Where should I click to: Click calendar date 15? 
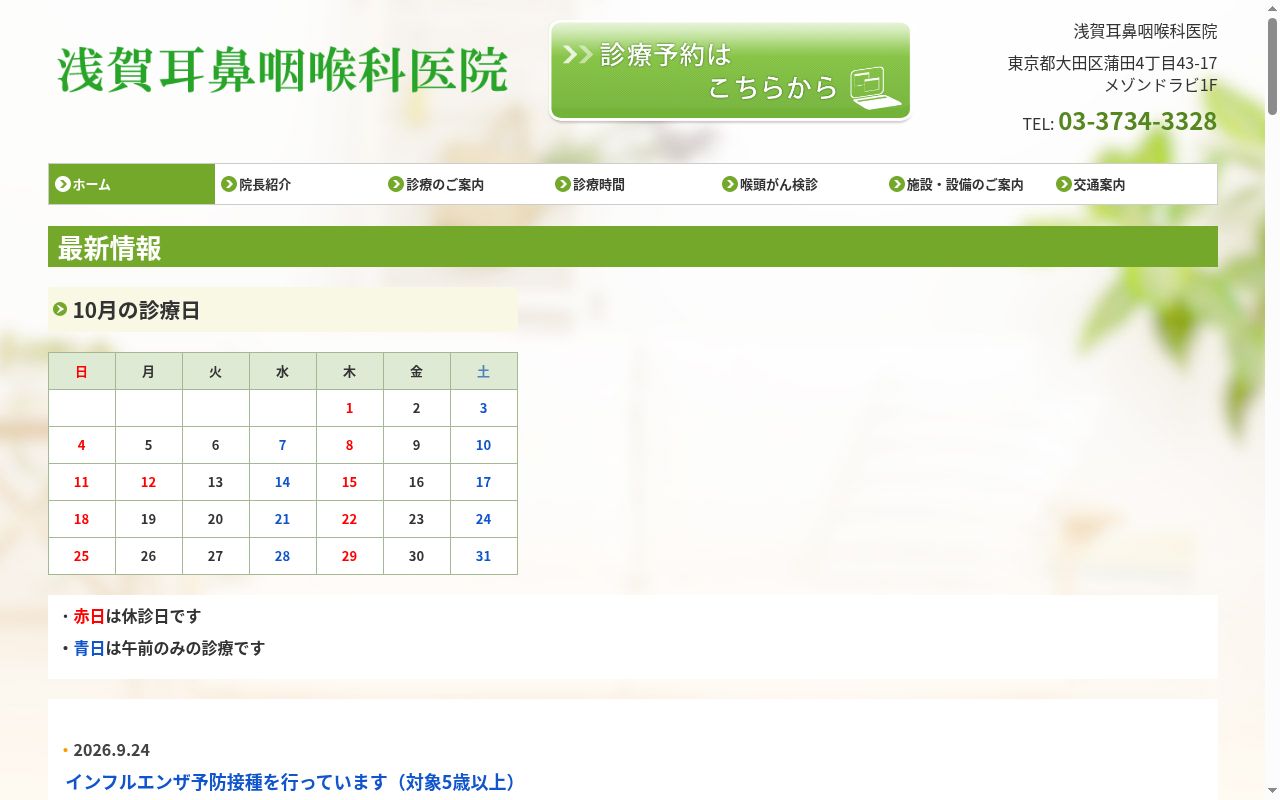349,482
